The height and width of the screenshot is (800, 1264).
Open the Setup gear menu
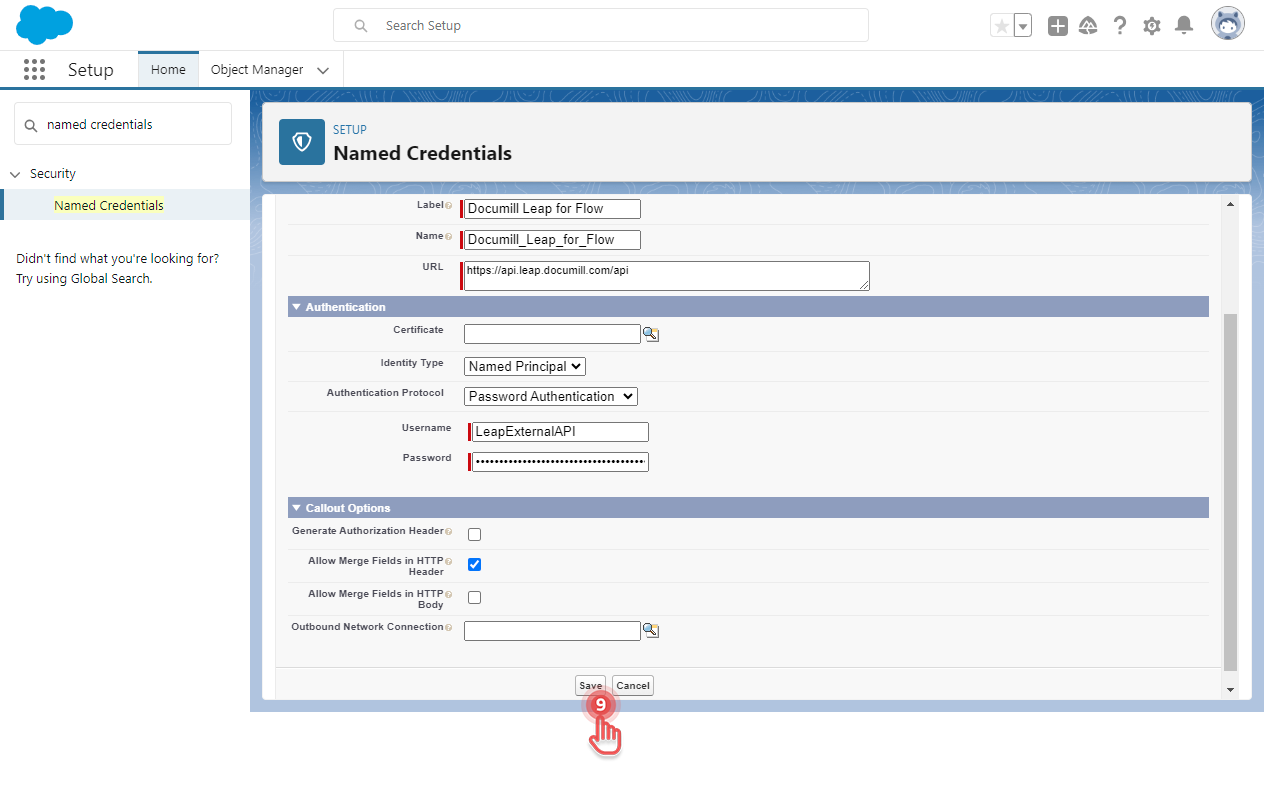1152,26
